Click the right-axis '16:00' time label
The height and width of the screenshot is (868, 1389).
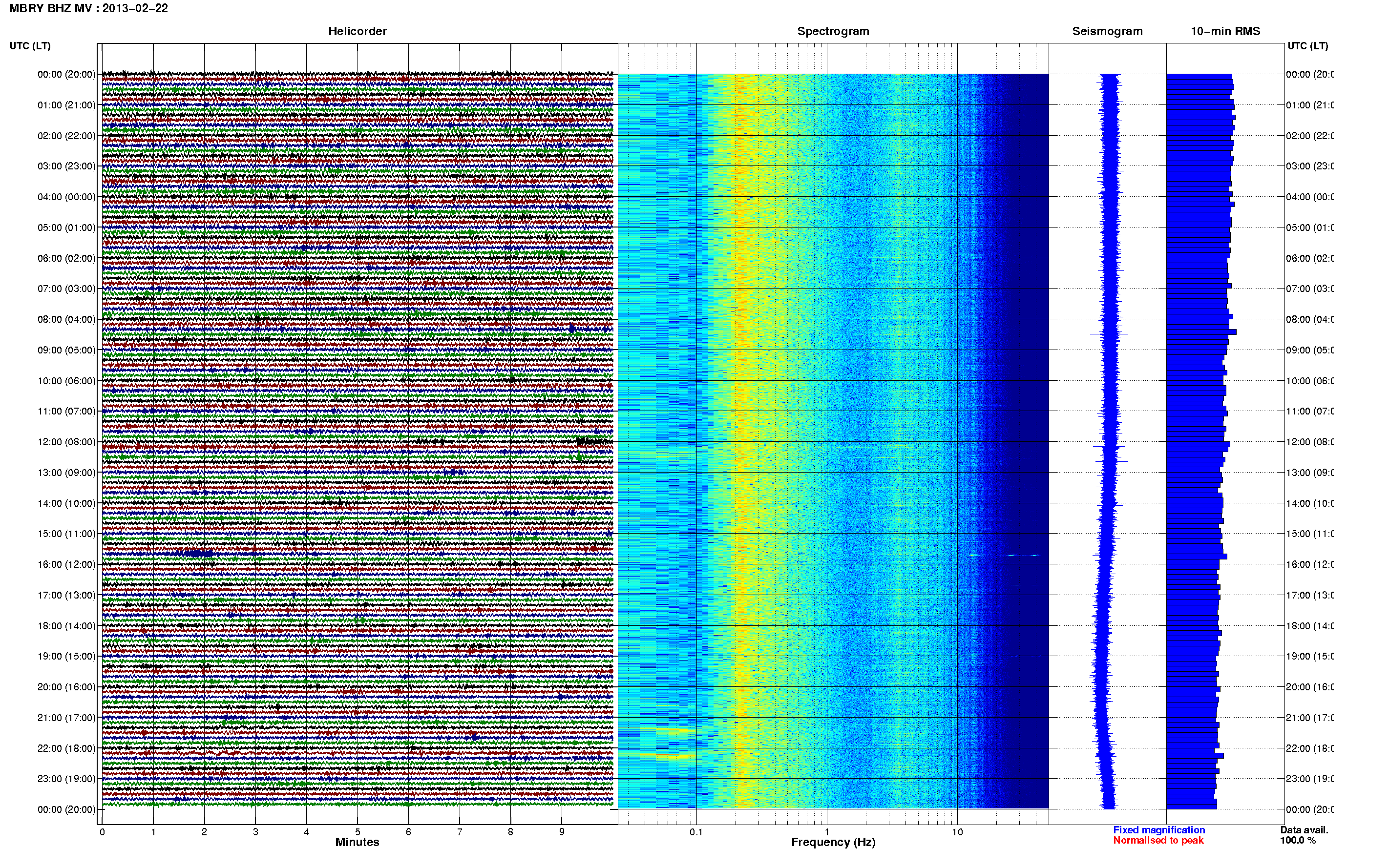(x=1310, y=564)
